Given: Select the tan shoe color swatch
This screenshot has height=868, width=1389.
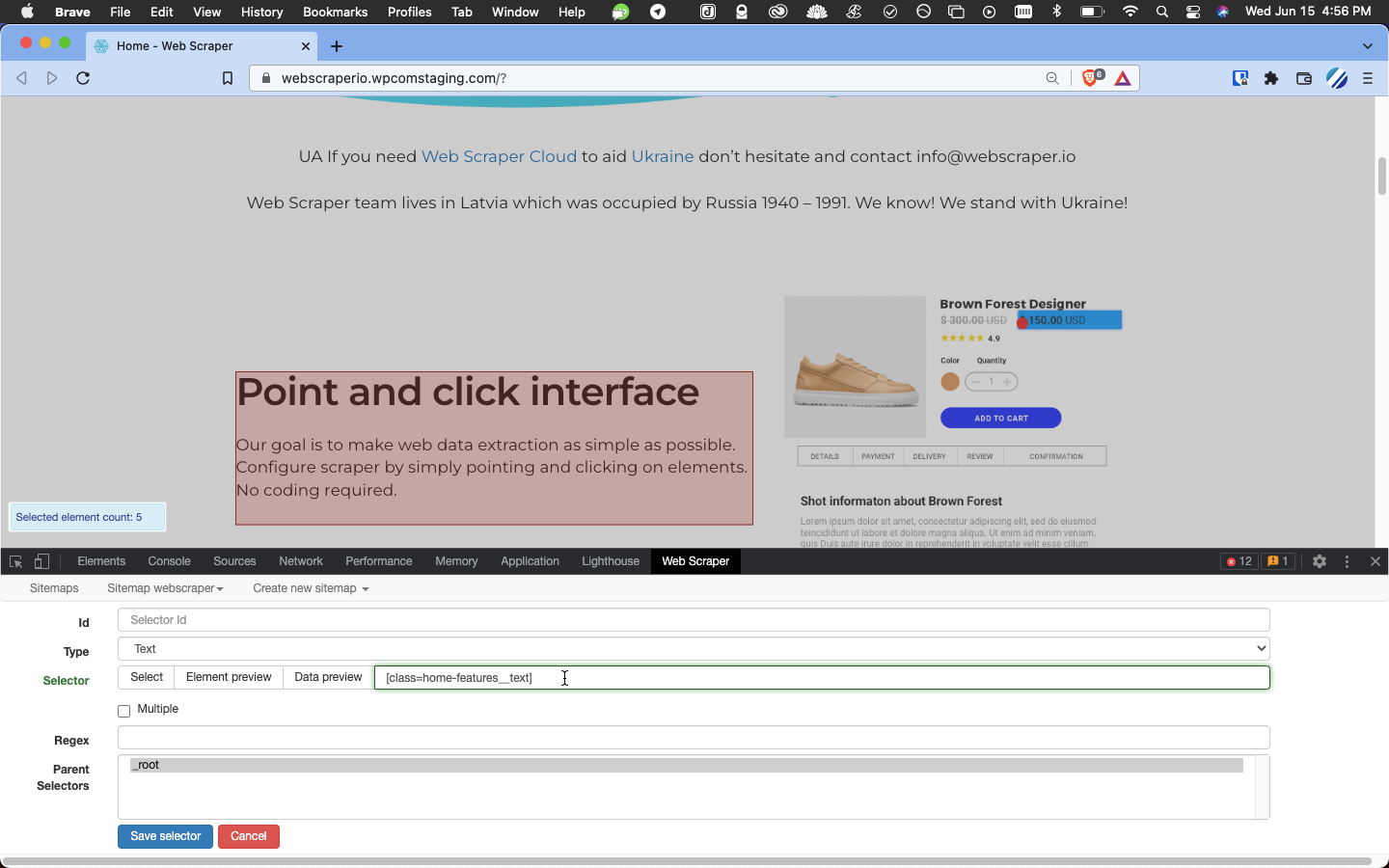Looking at the screenshot, I should pos(950,382).
